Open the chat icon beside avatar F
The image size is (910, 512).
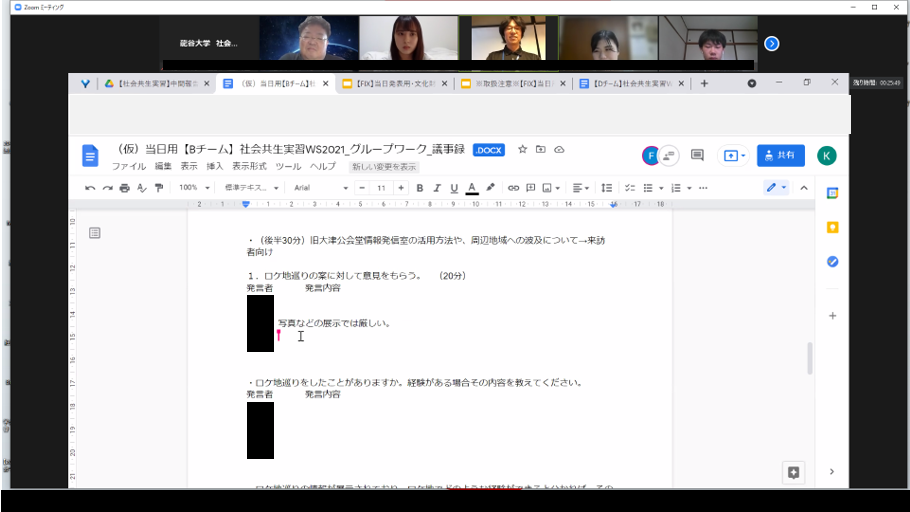point(670,156)
